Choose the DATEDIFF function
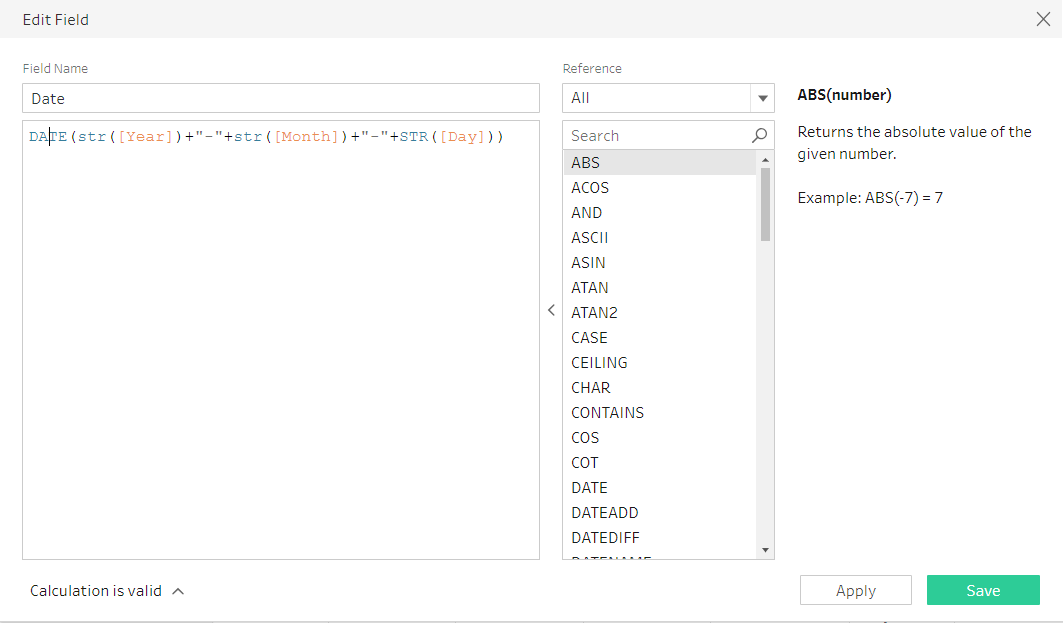This screenshot has height=623, width=1063. coord(605,538)
